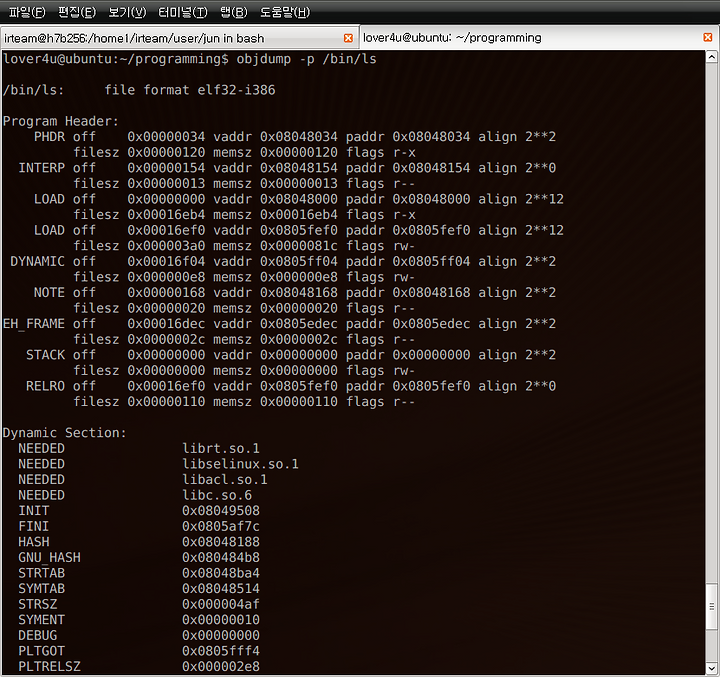Click the SYMENT value 0x00000010
The height and width of the screenshot is (677, 720).
[221, 621]
